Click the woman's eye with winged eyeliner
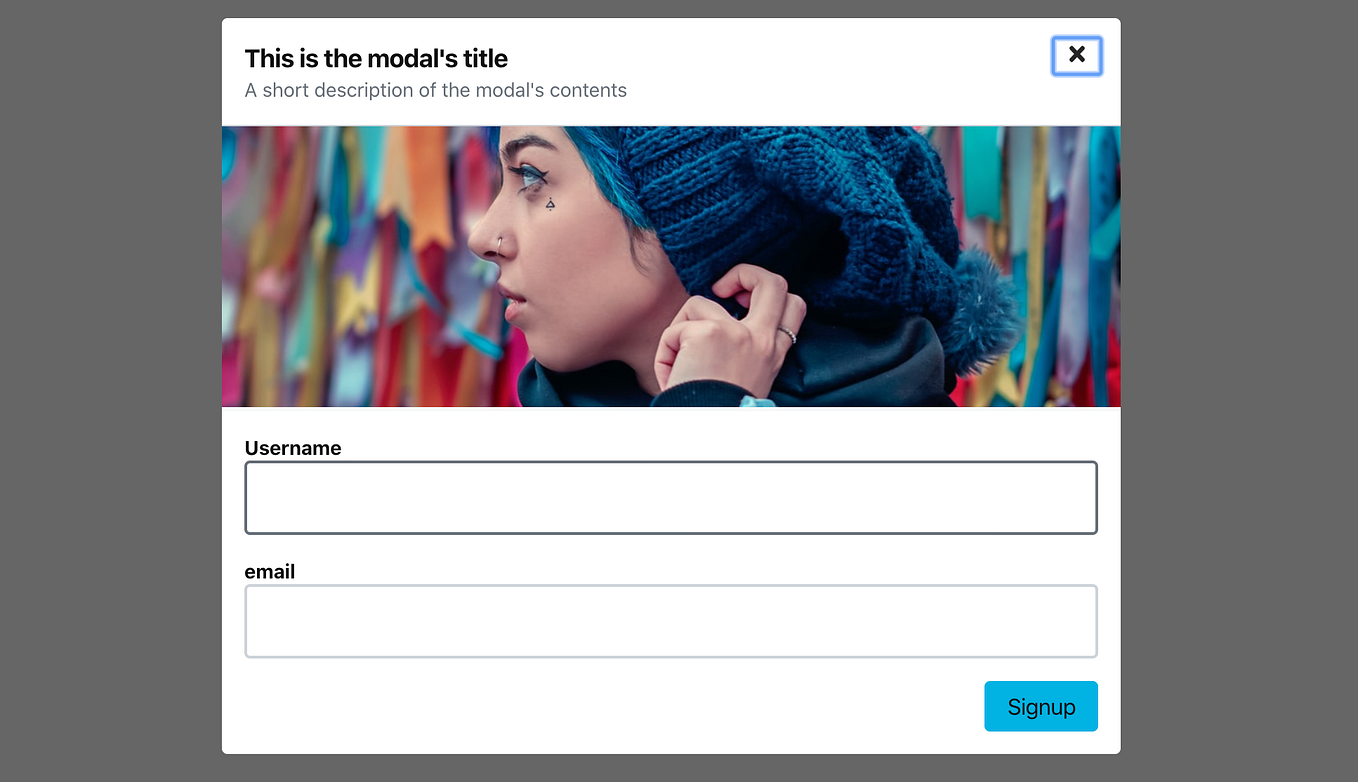The width and height of the screenshot is (1358, 782). point(528,175)
